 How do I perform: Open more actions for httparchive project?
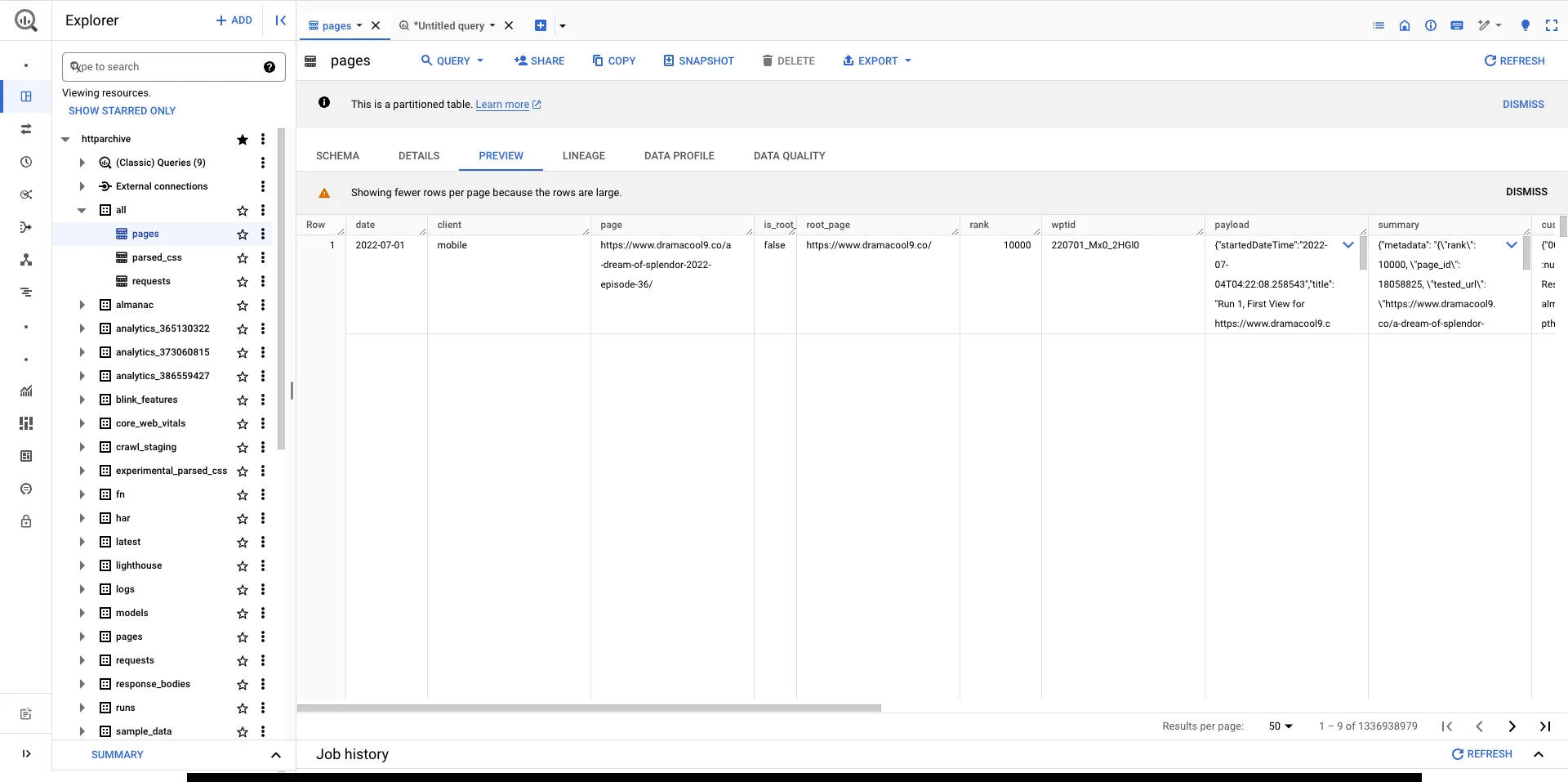262,140
